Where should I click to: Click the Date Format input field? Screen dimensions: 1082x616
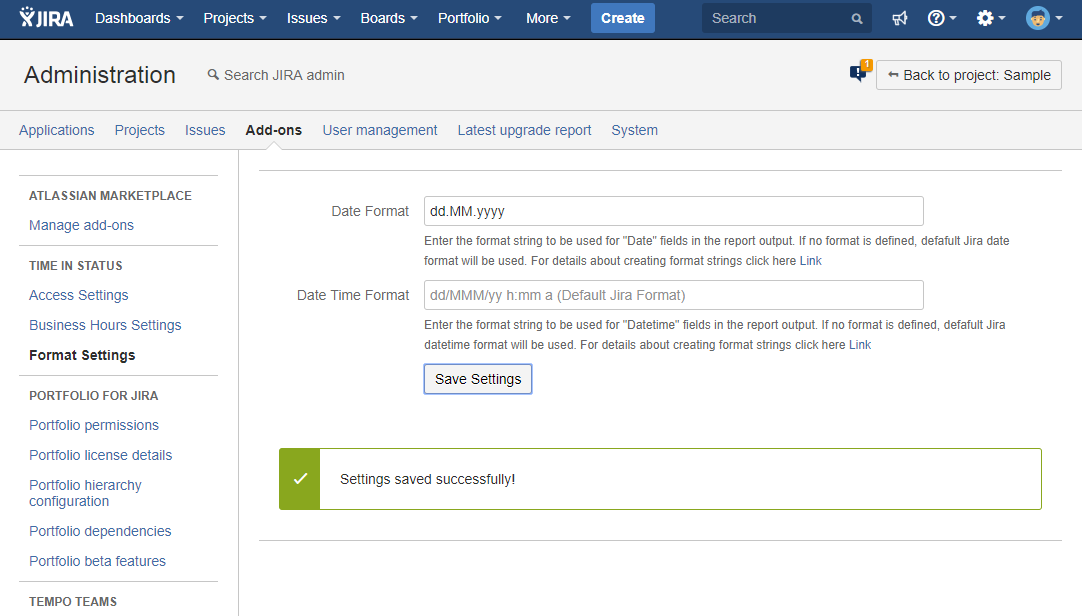[x=673, y=211]
